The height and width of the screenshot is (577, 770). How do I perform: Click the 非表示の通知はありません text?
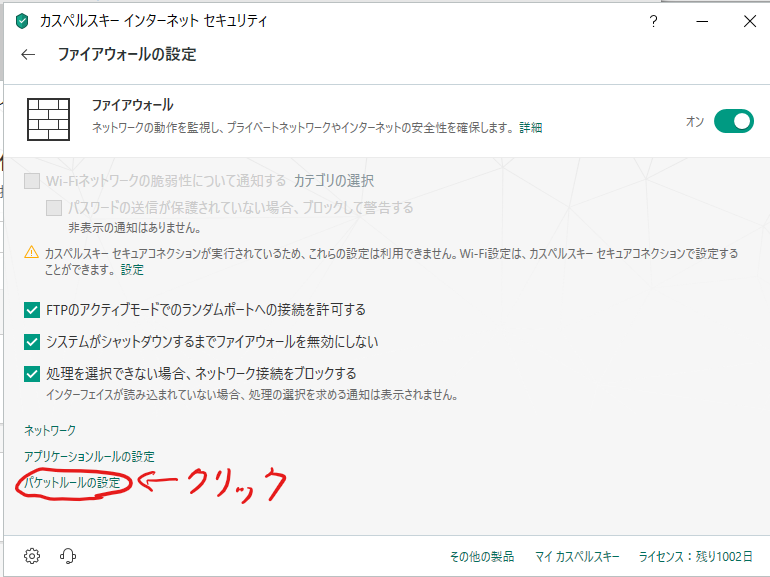coord(135,228)
